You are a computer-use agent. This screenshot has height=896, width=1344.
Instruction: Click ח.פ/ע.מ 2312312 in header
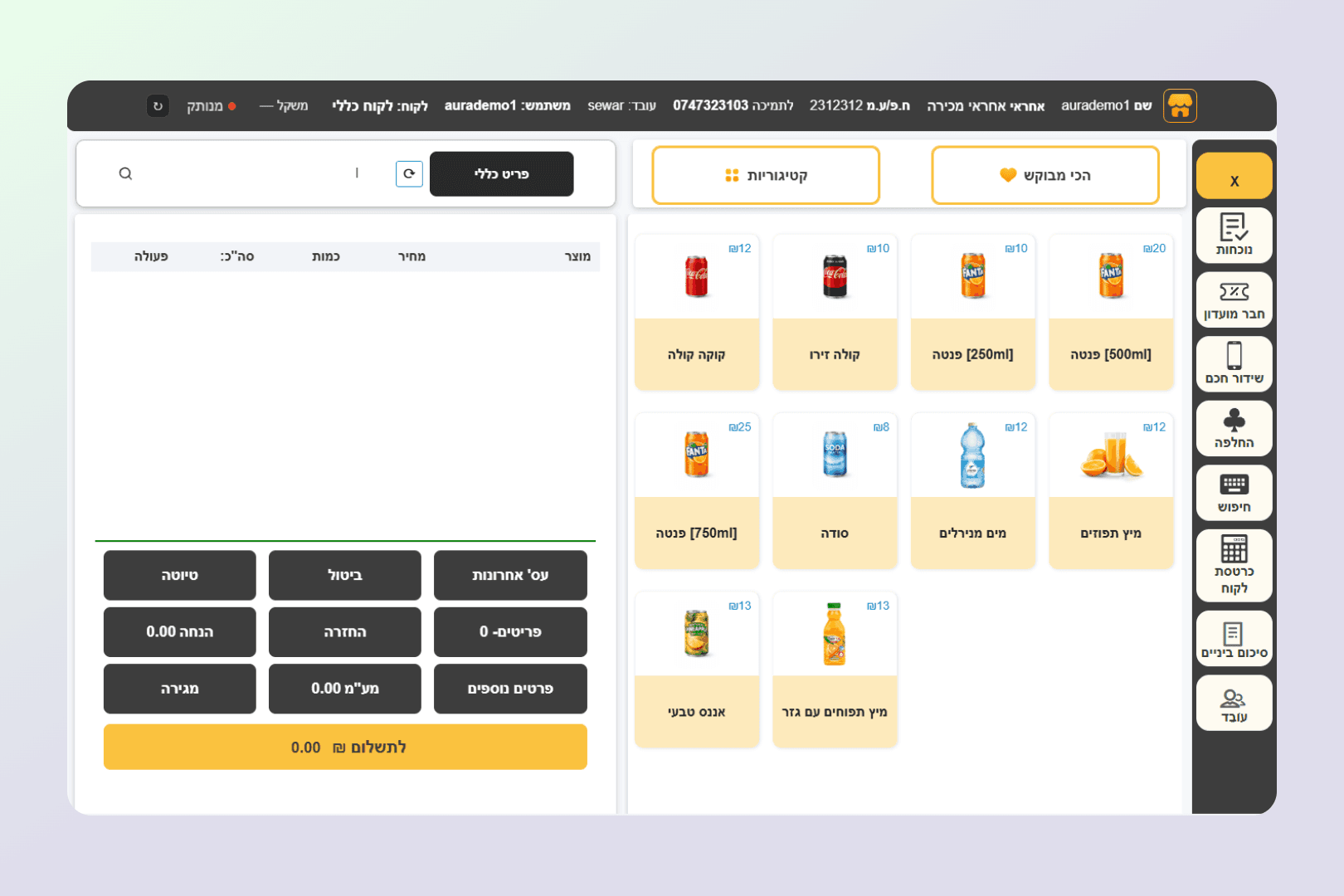pos(859,106)
